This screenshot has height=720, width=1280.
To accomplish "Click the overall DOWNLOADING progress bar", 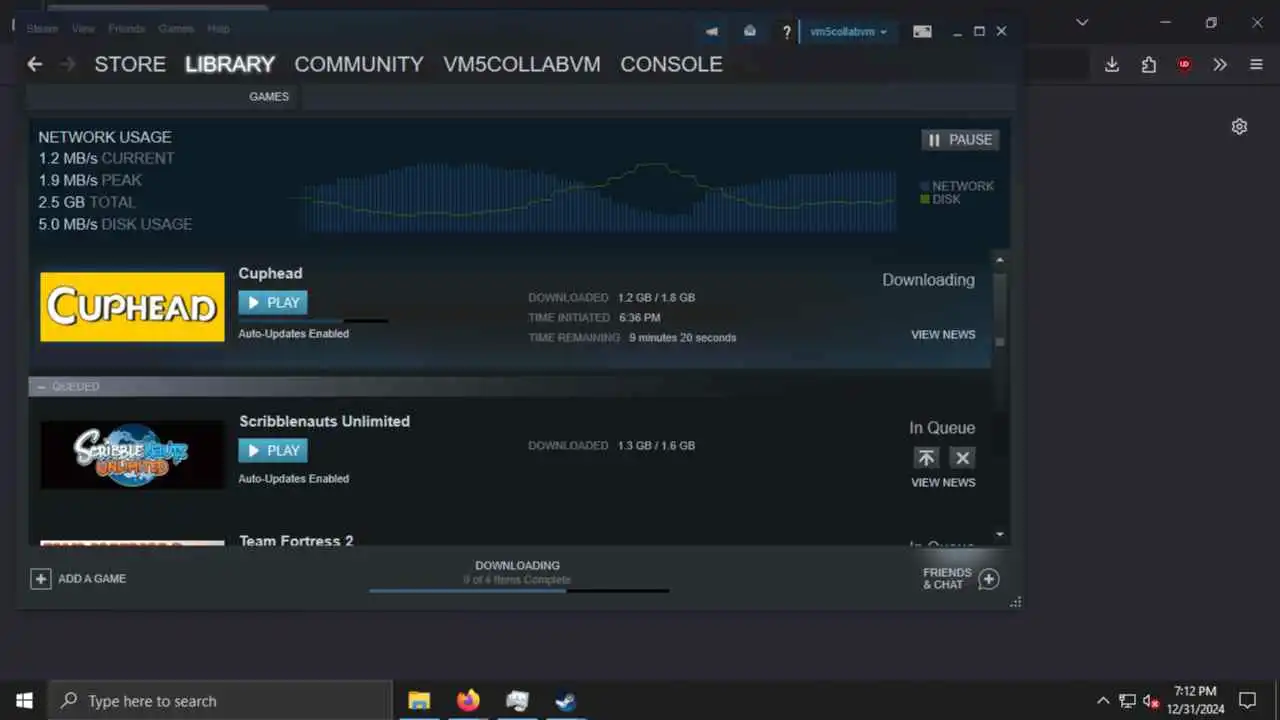I will [519, 591].
